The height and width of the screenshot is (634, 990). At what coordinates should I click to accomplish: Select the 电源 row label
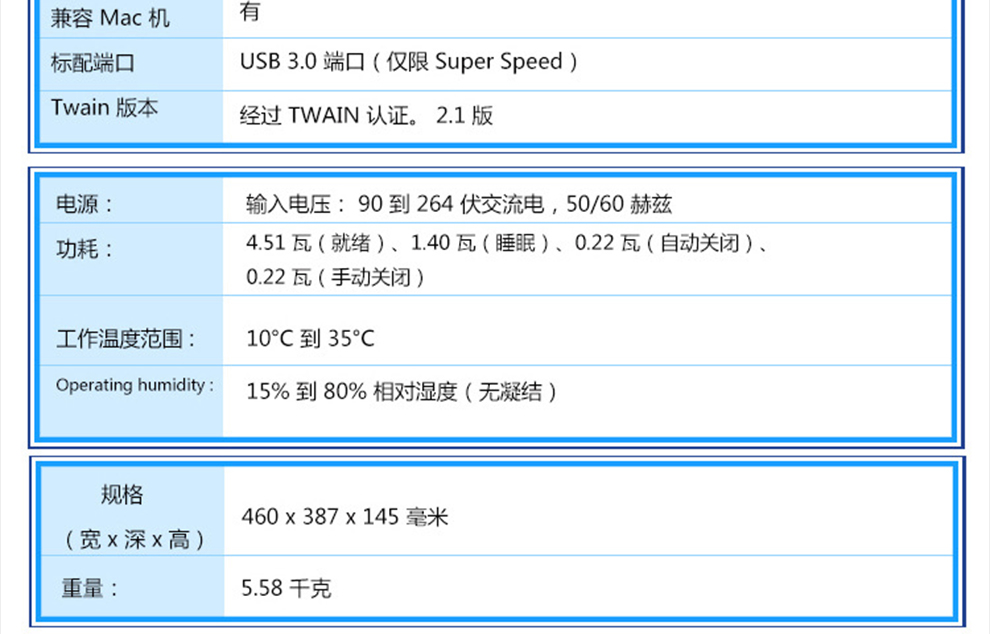pyautogui.click(x=85, y=204)
